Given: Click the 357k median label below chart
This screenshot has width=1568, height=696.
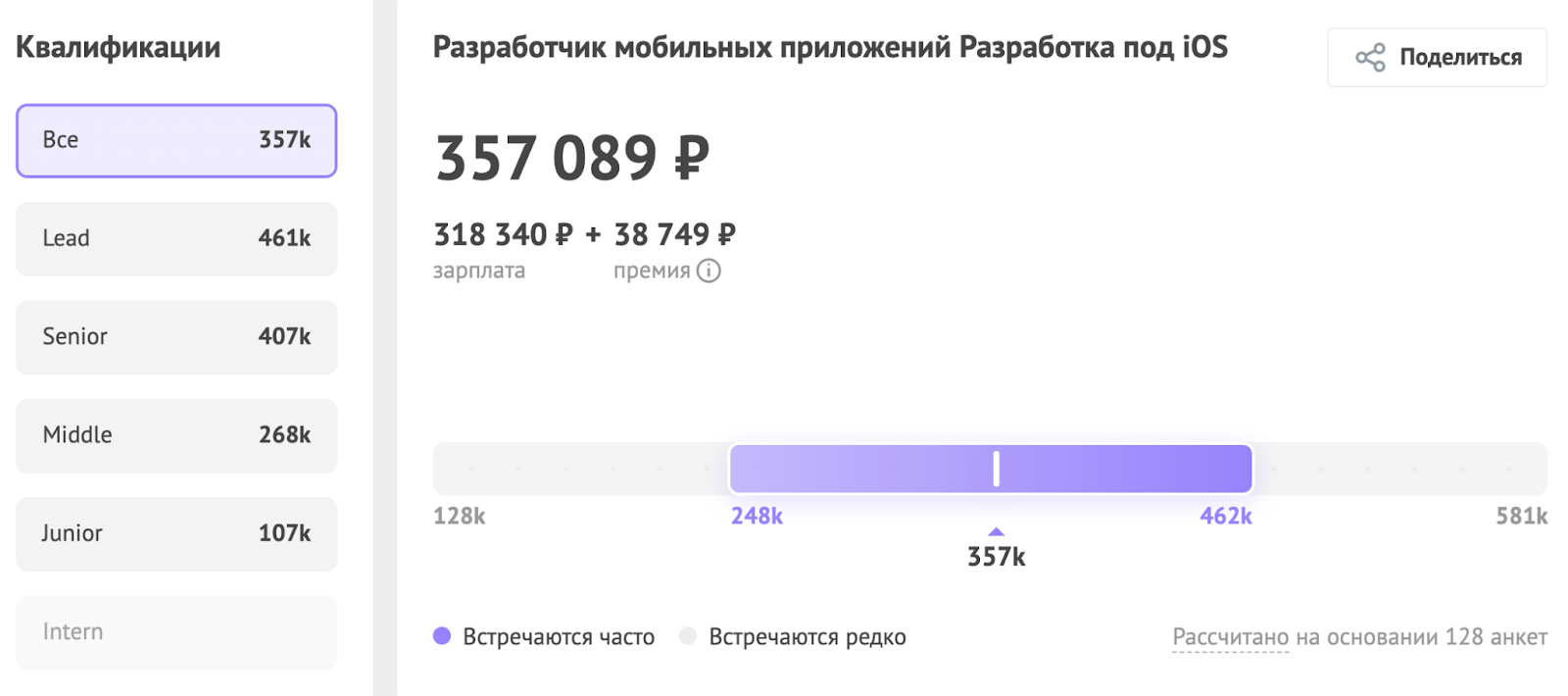Looking at the screenshot, I should [x=996, y=556].
